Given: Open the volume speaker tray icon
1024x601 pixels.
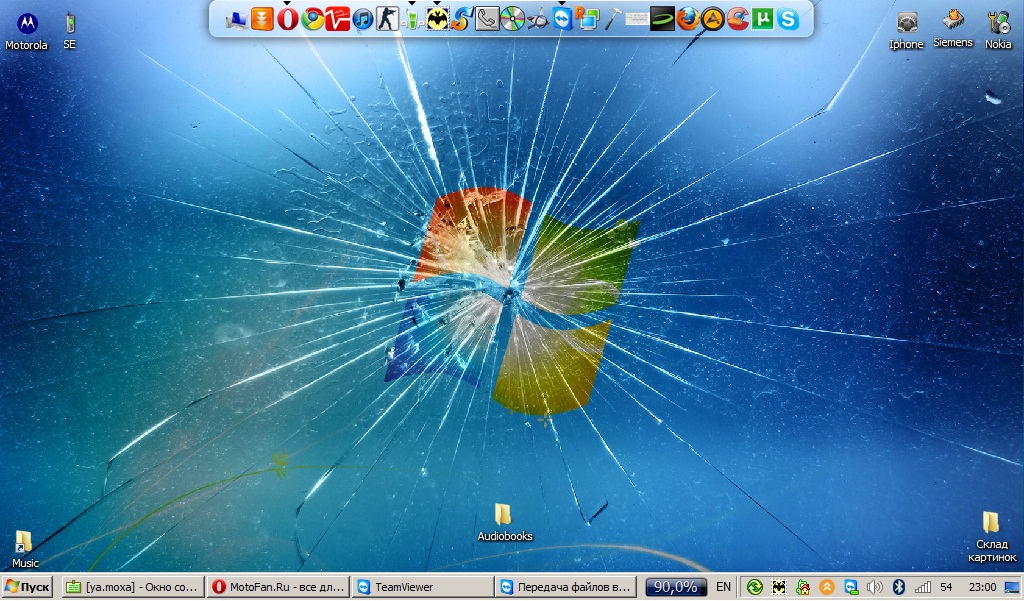Looking at the screenshot, I should click(875, 587).
